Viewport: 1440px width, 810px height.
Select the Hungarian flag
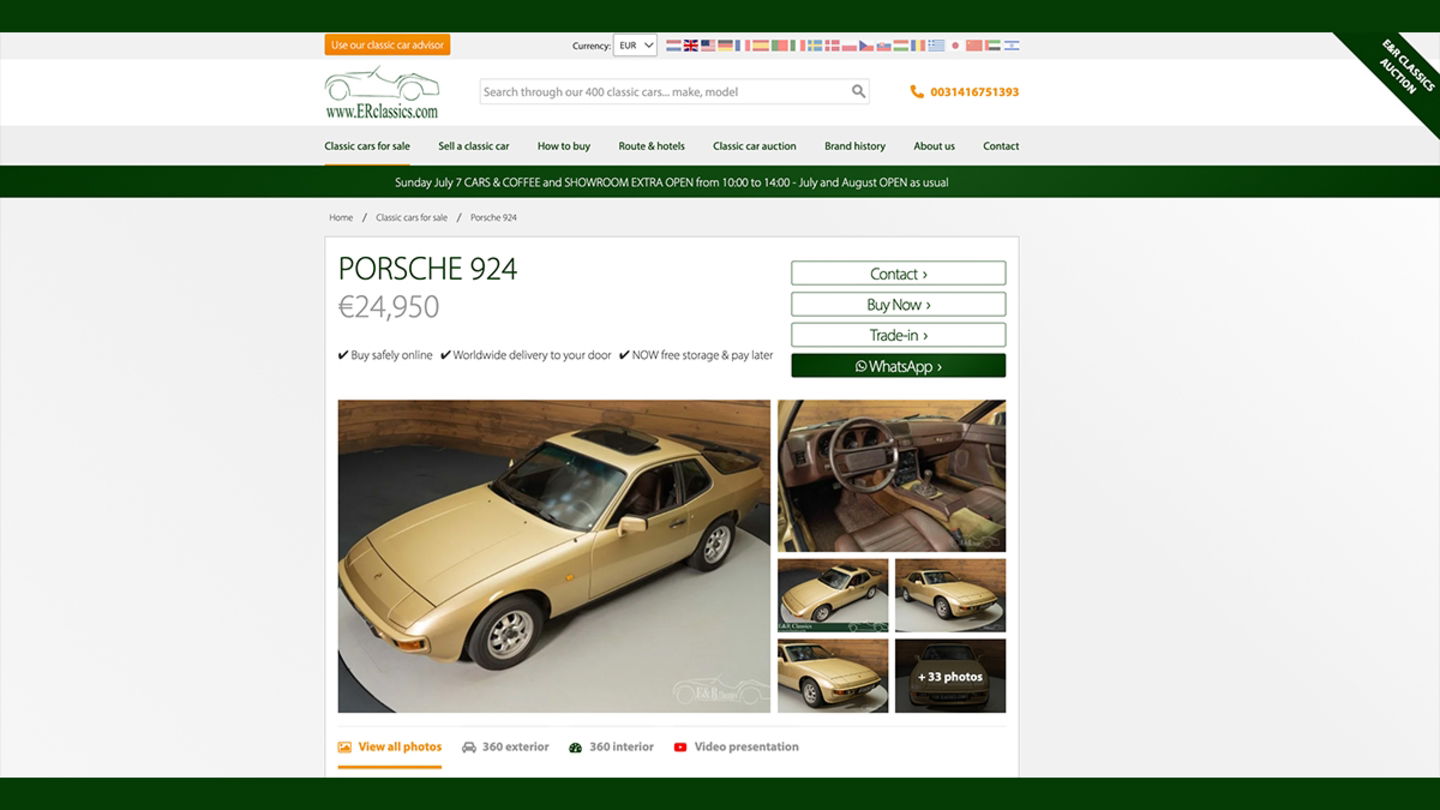[901, 45]
